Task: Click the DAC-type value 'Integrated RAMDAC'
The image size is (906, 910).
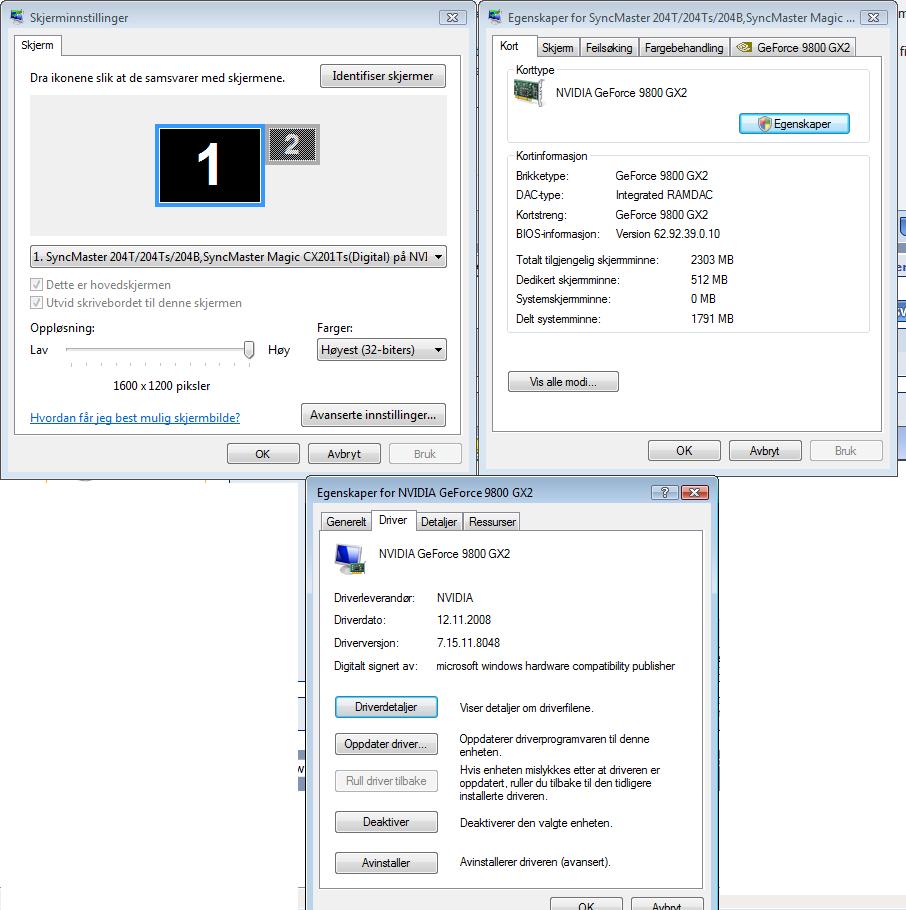Action: (664, 195)
